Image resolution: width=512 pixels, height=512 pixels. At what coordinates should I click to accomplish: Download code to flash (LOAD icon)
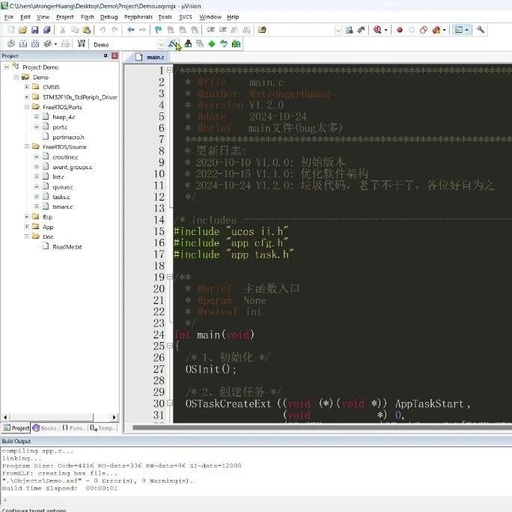81,44
